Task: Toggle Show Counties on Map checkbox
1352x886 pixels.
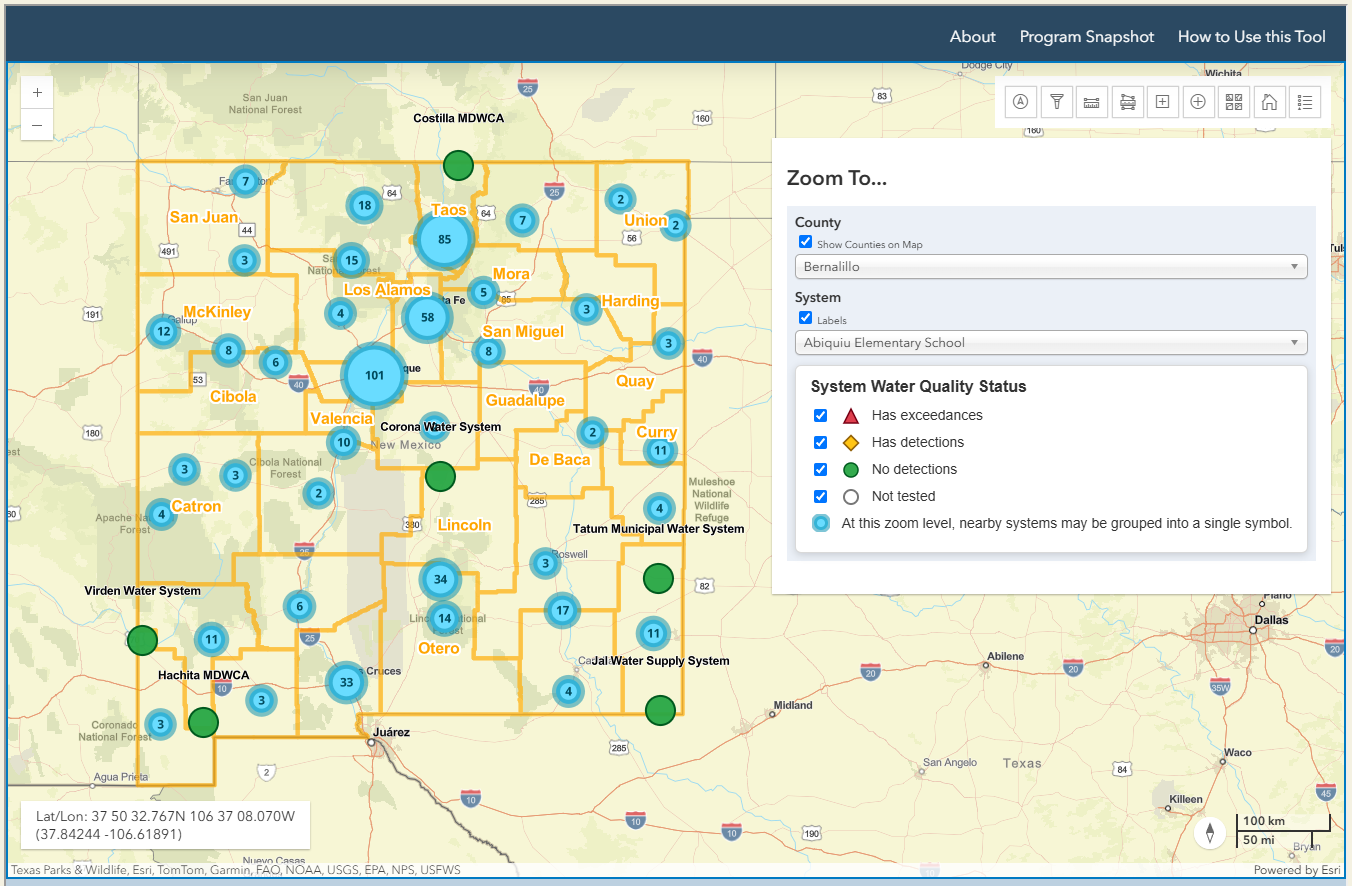Action: tap(805, 242)
